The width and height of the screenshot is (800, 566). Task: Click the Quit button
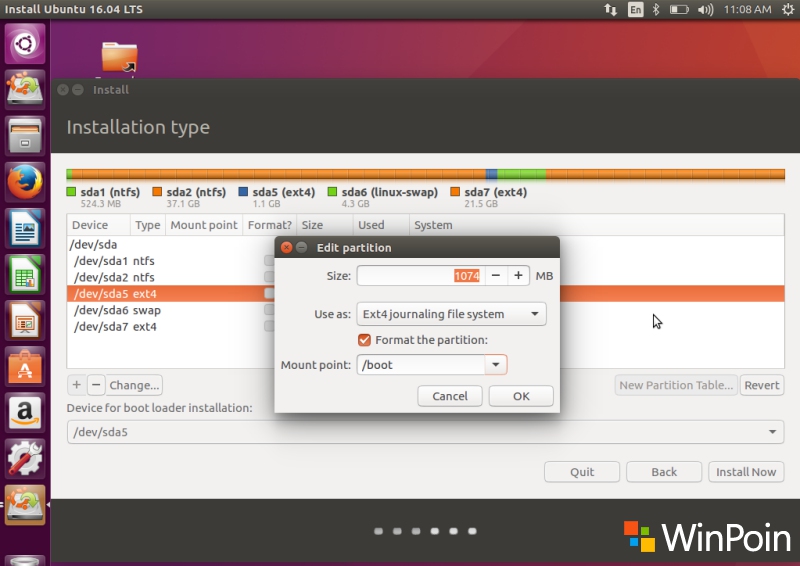582,472
